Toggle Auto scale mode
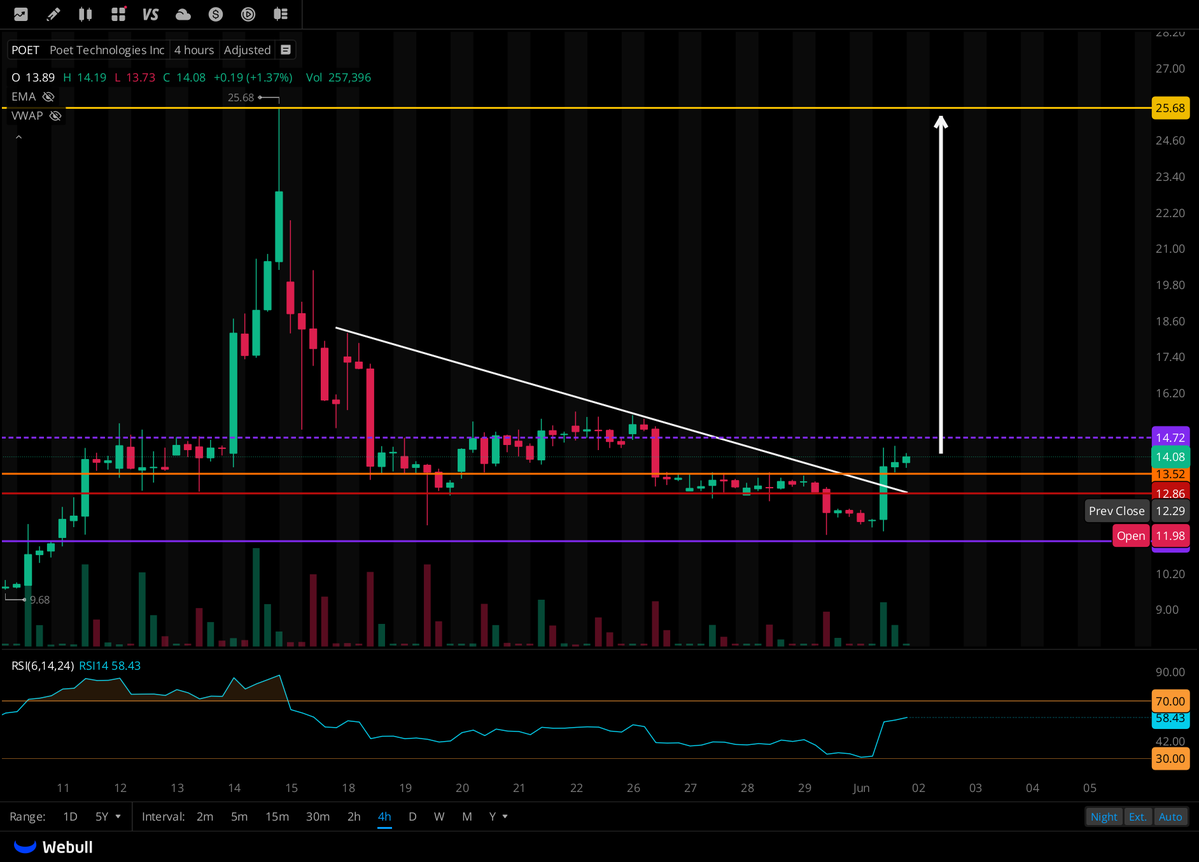 tap(1170, 817)
